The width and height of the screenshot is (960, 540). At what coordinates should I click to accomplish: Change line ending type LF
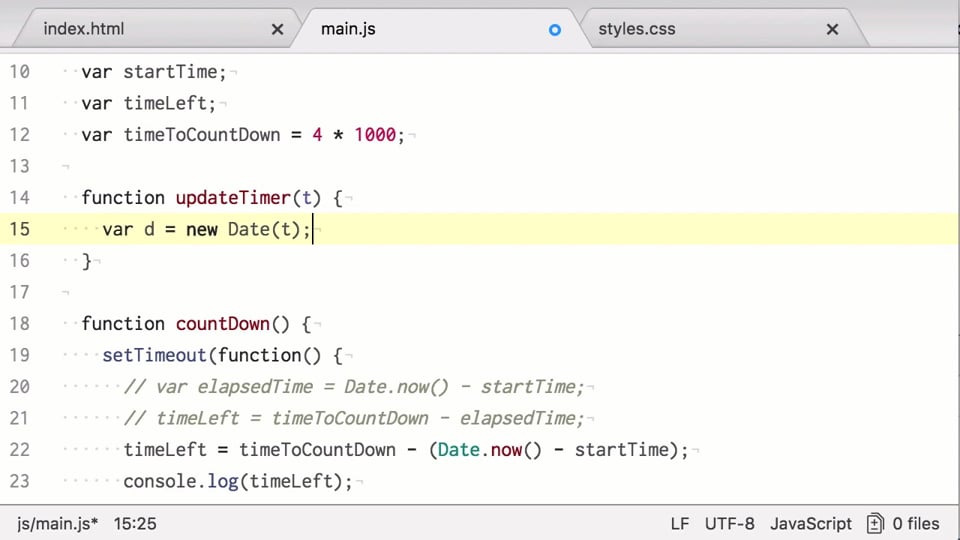click(x=680, y=524)
